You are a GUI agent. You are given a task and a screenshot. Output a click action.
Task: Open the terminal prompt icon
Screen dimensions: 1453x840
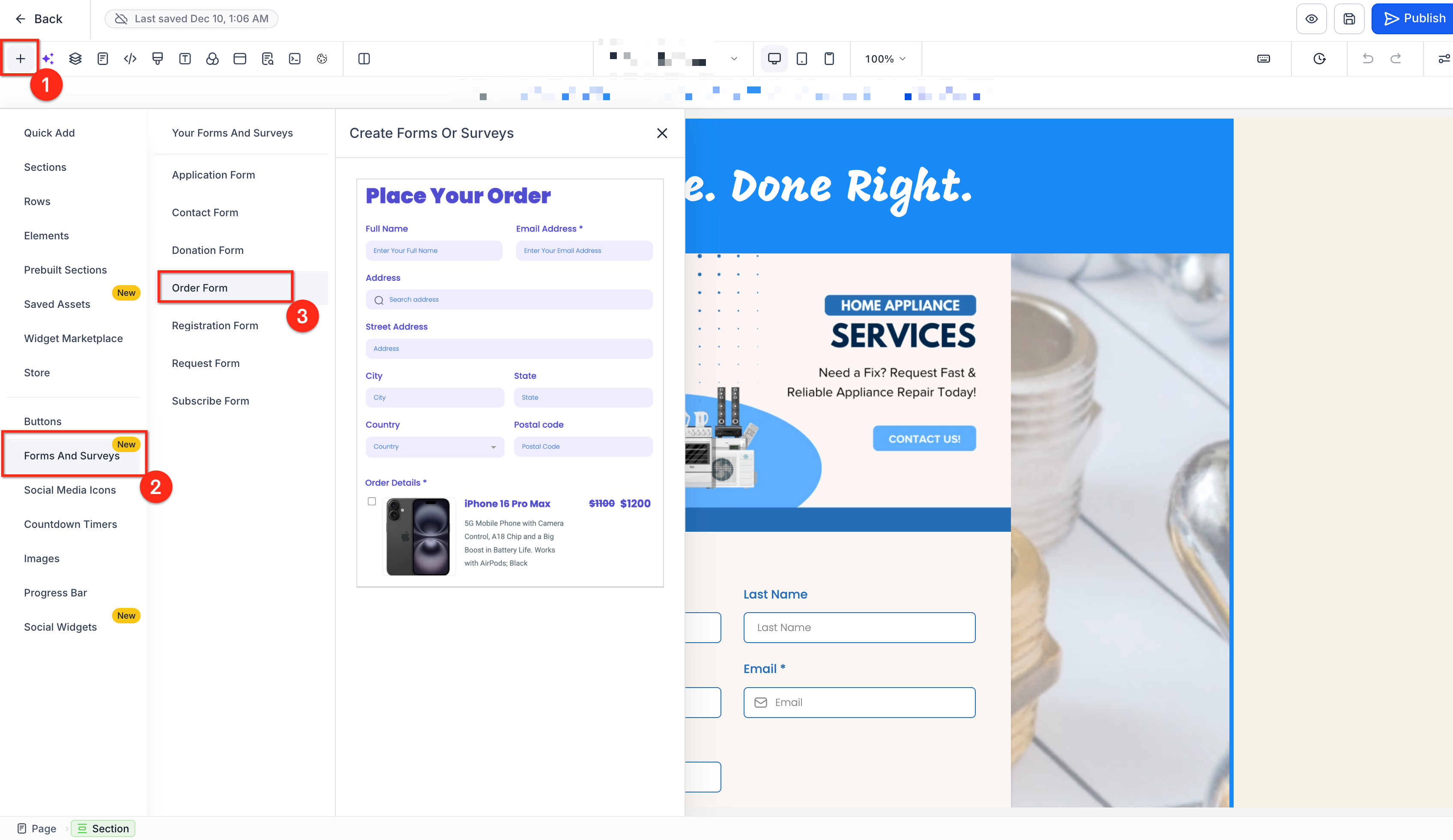[295, 58]
